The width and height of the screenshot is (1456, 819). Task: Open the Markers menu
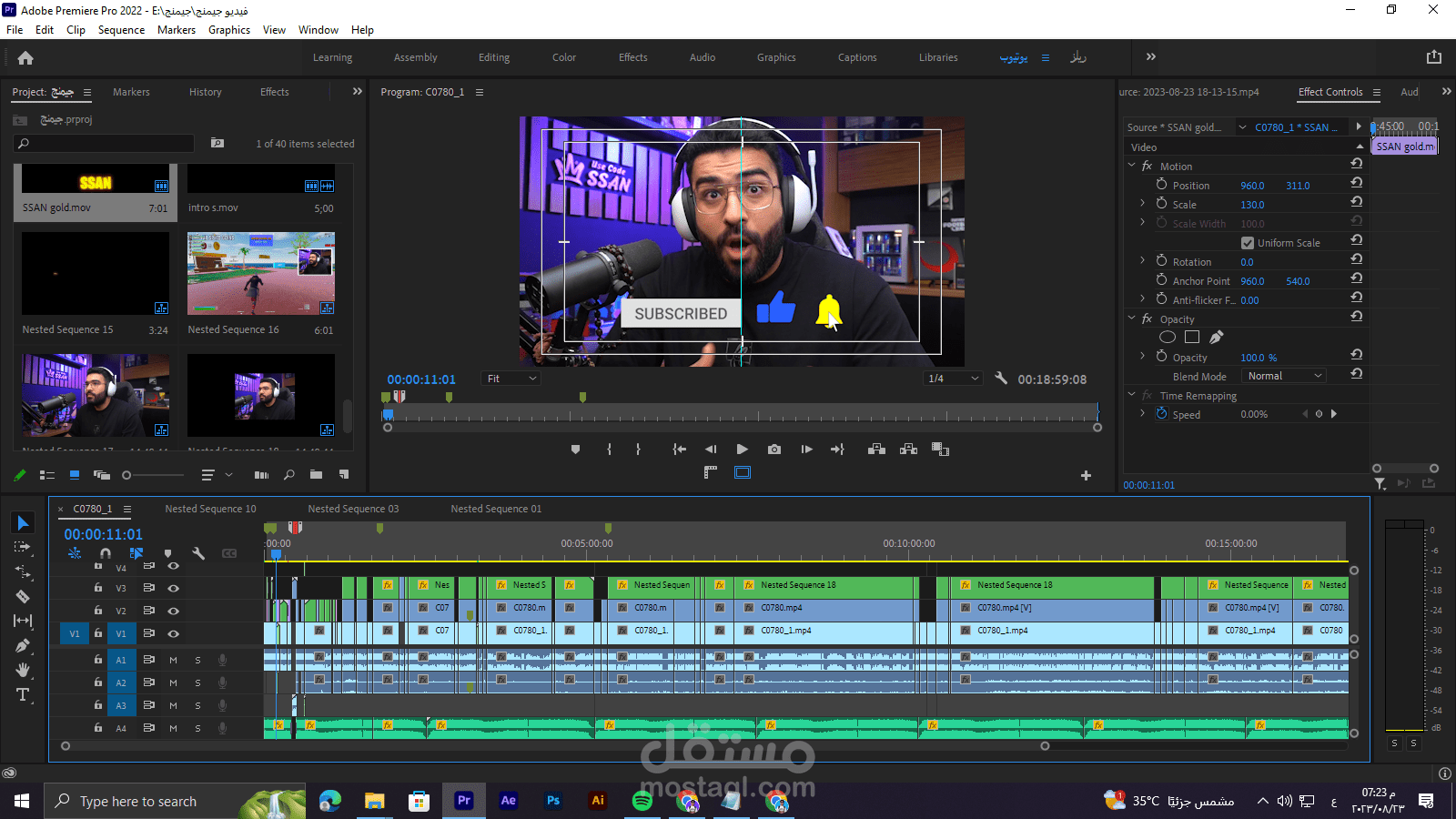pyautogui.click(x=177, y=30)
